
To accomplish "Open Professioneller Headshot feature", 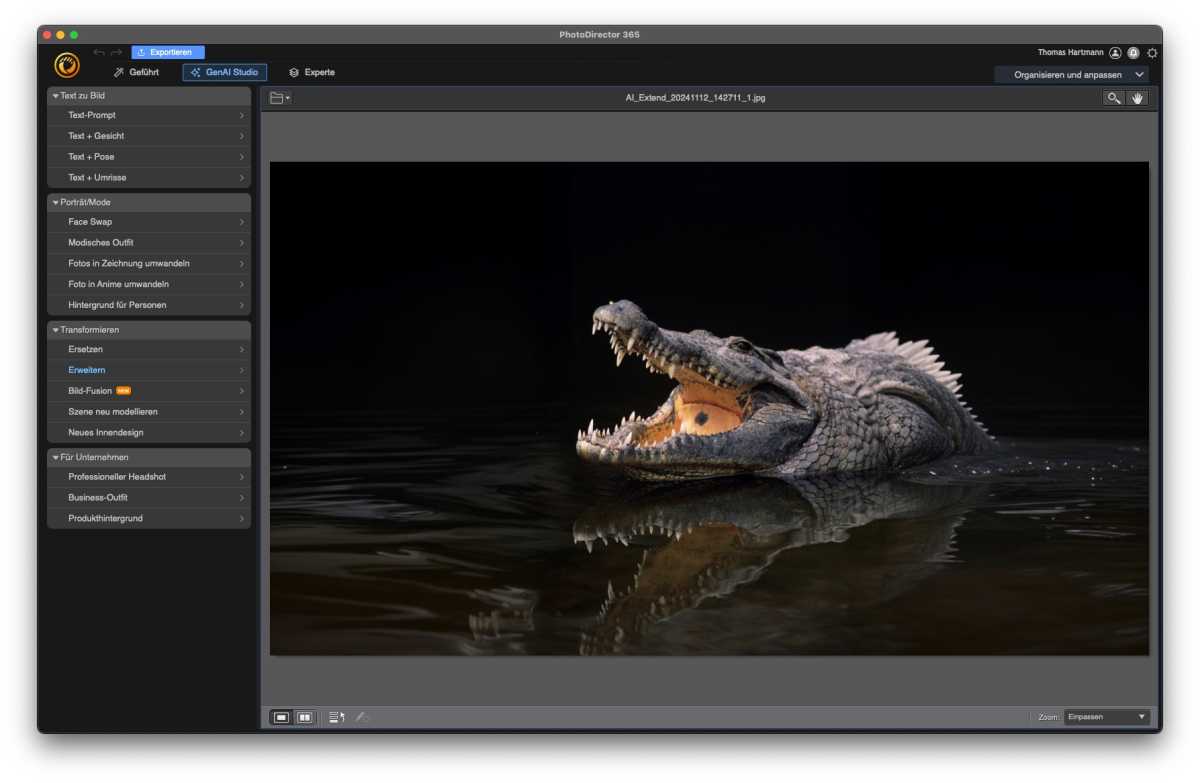I will point(149,477).
